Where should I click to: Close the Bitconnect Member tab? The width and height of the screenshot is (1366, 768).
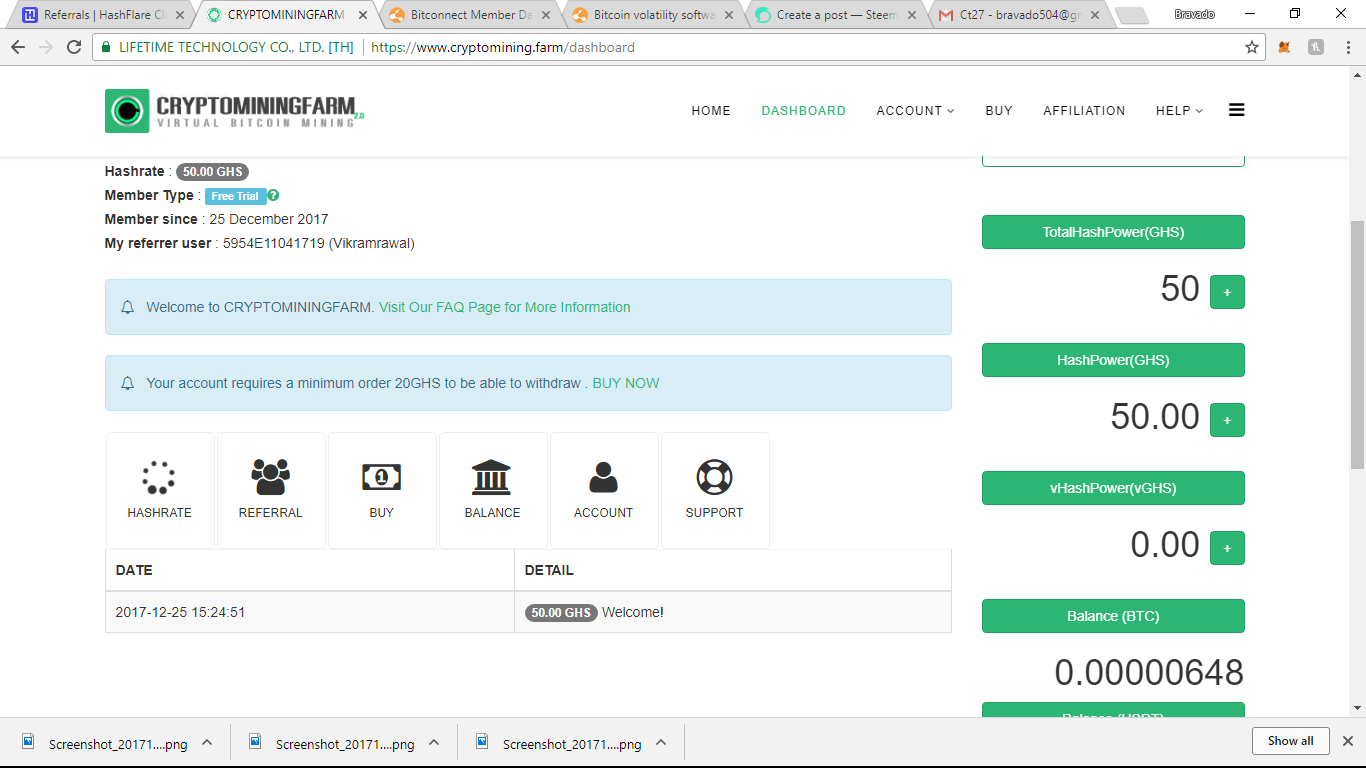(x=545, y=15)
